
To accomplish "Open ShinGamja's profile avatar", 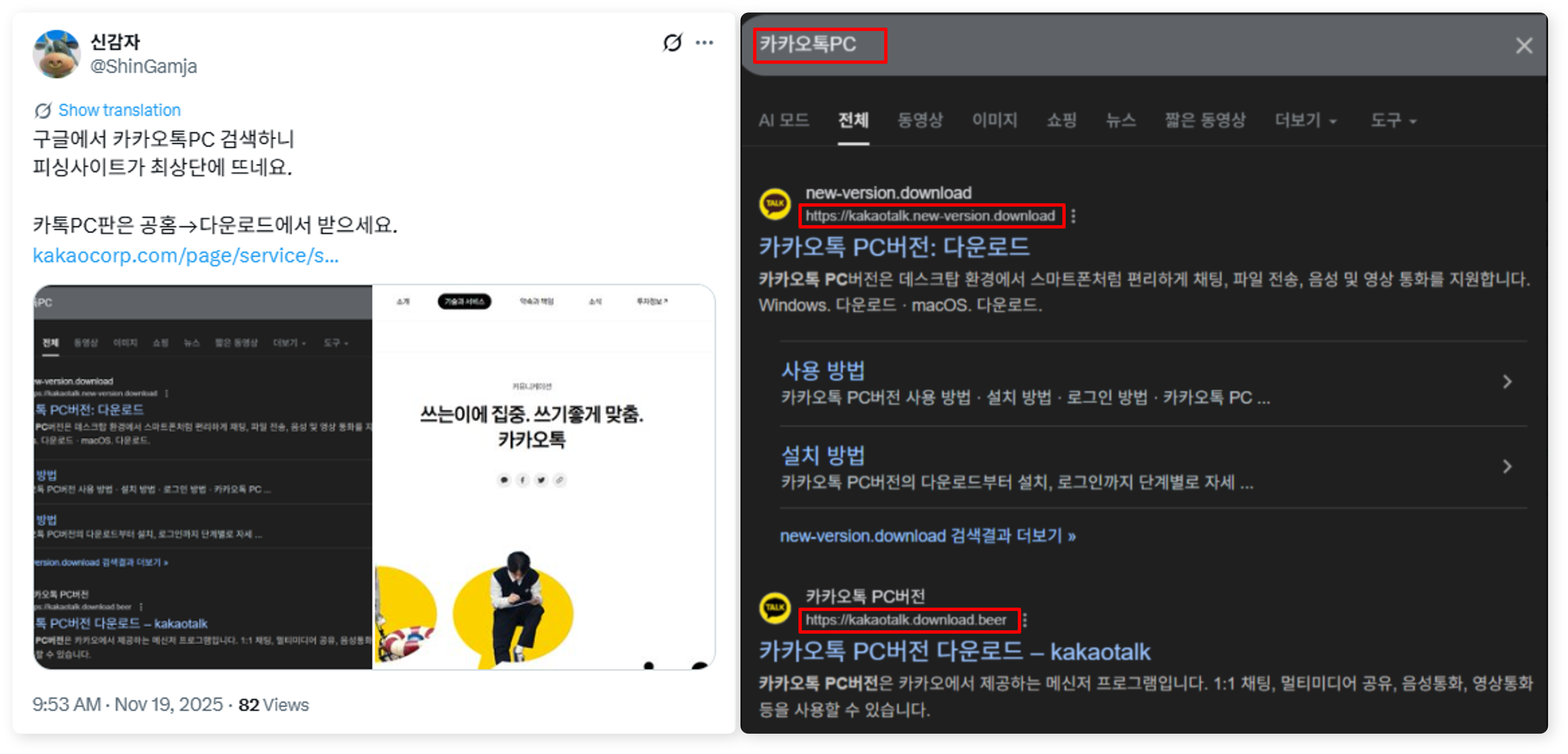I will (x=56, y=54).
